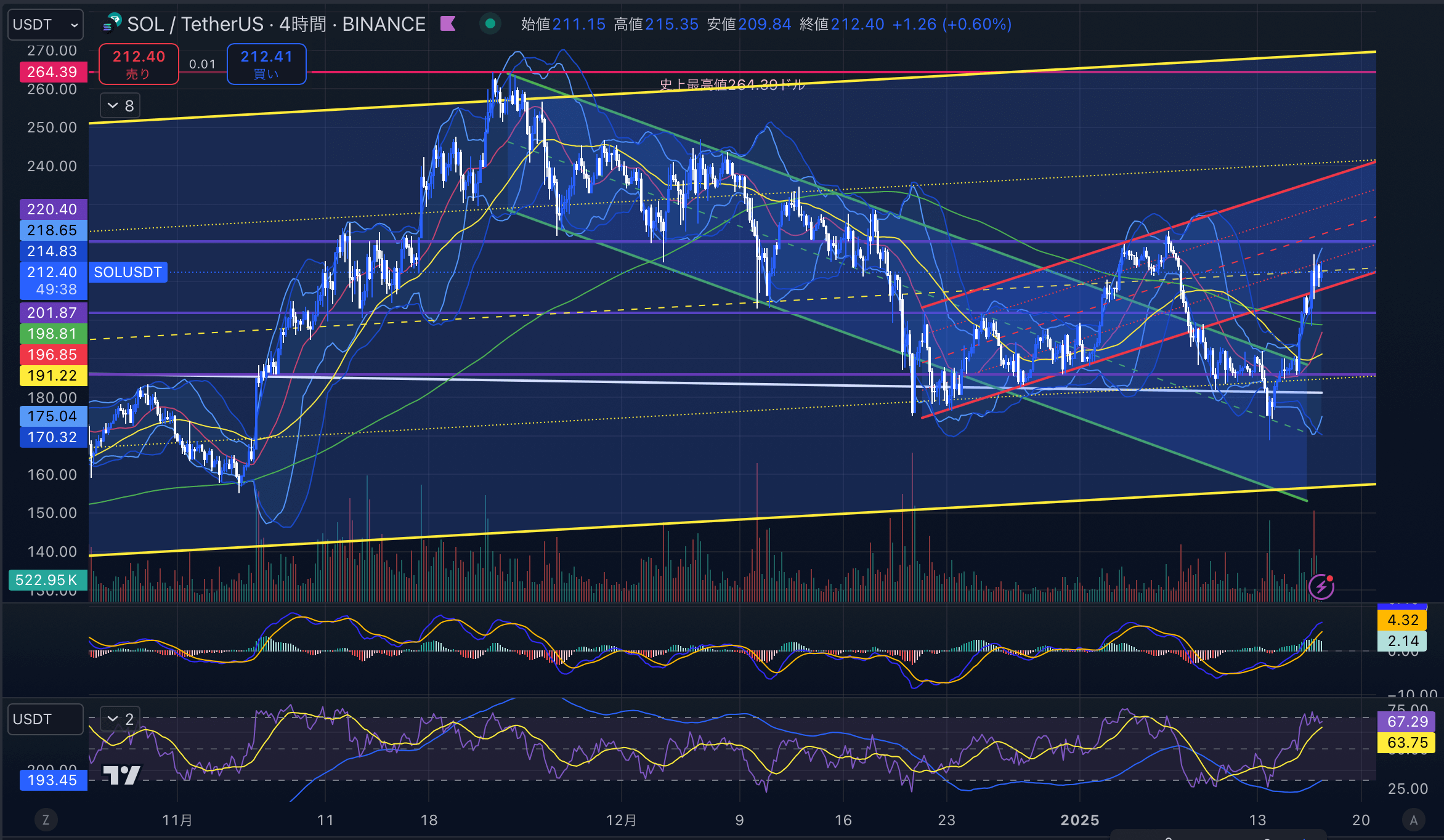Click the 212.41 buy button

point(266,64)
